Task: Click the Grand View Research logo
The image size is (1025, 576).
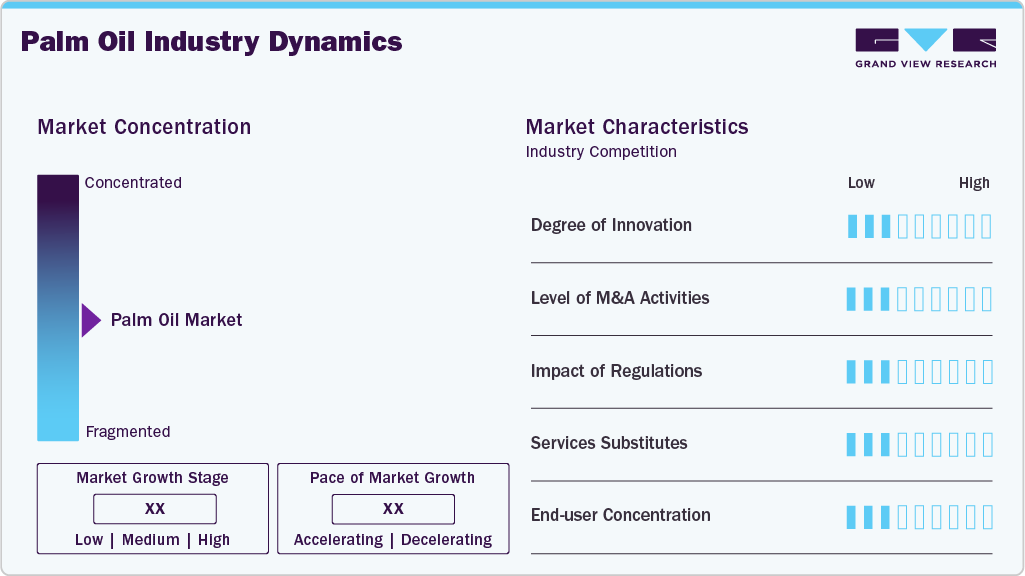Action: tap(925, 48)
